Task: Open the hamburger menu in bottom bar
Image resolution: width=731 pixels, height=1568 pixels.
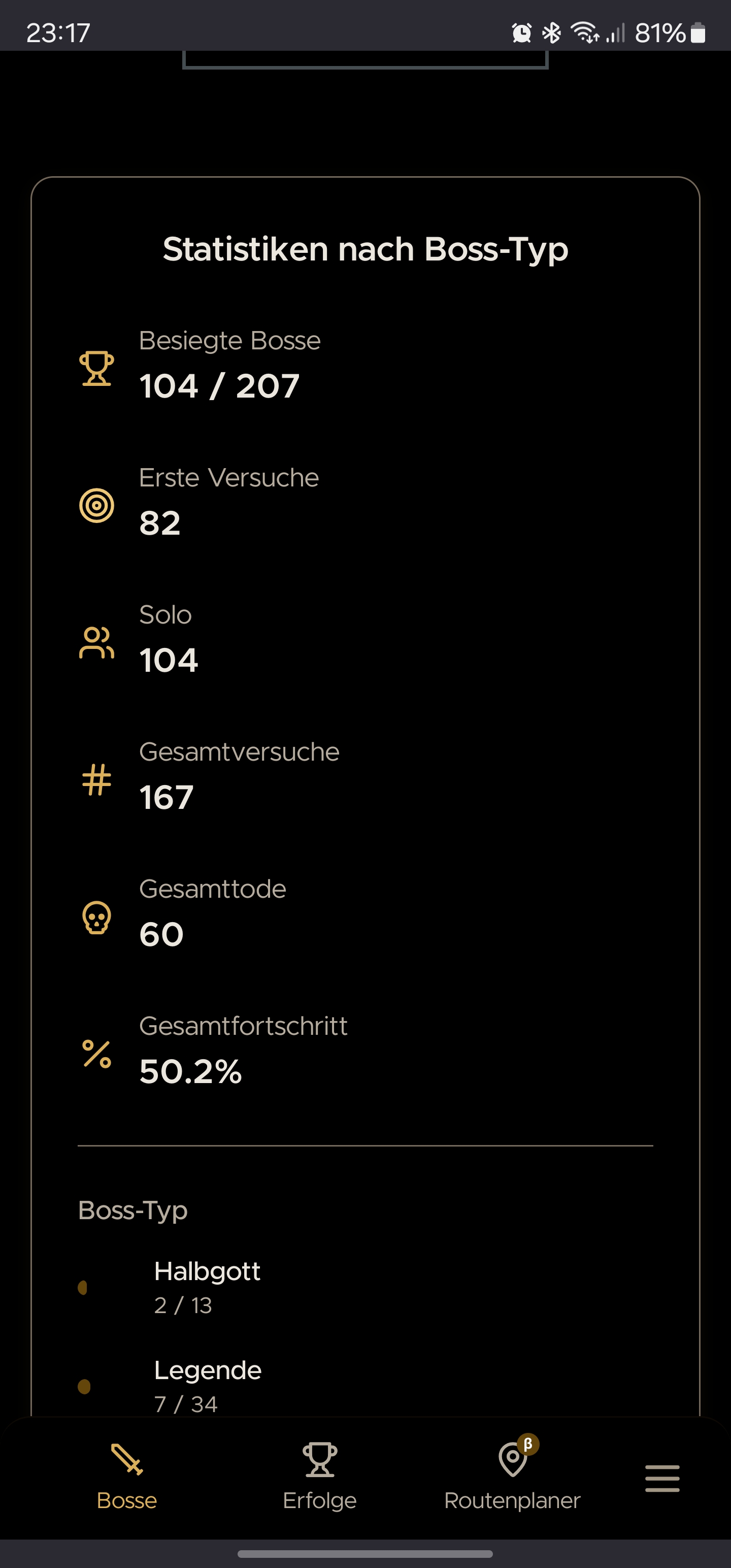Action: tap(662, 1479)
